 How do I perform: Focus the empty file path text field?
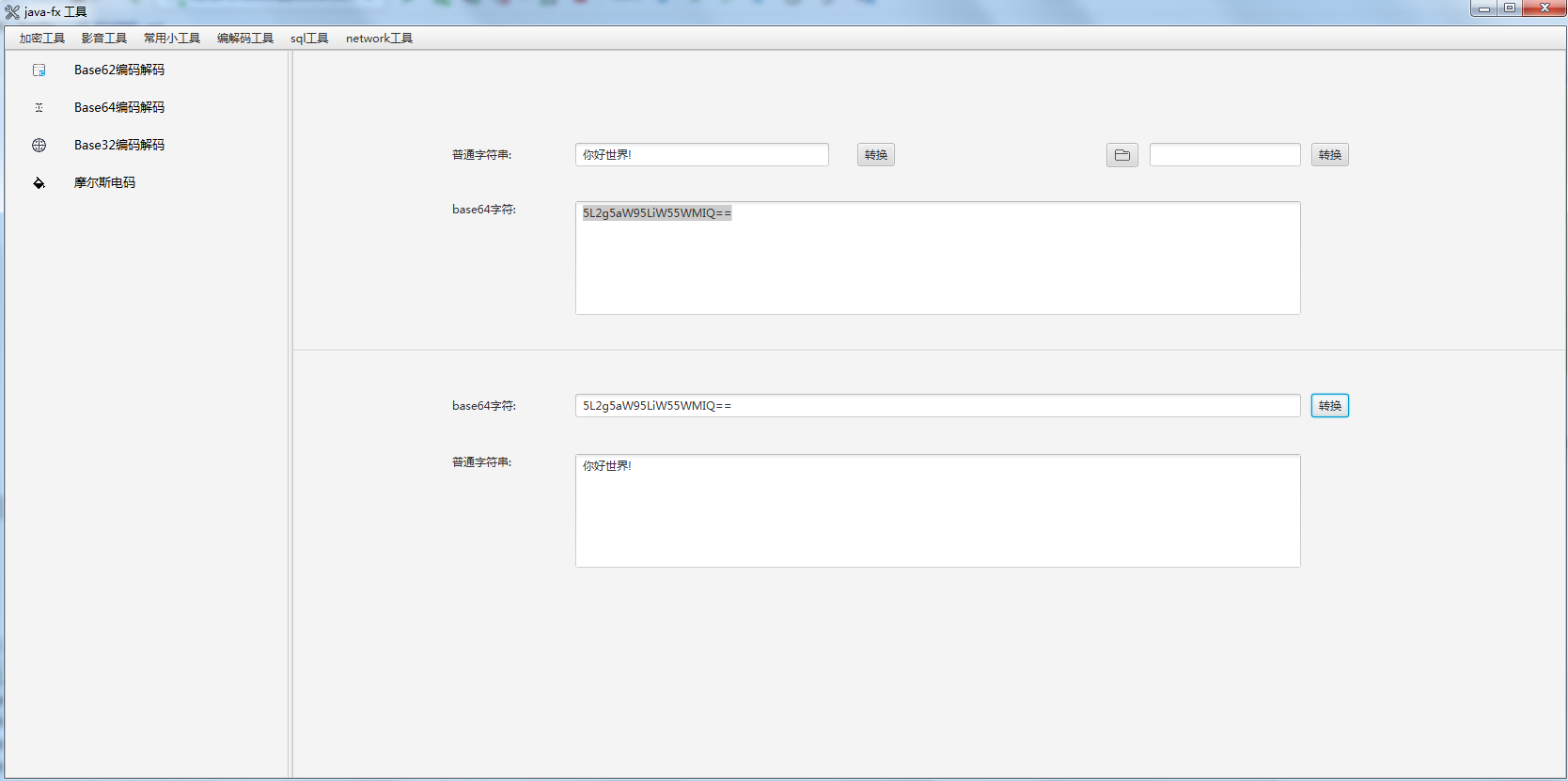coord(1224,155)
